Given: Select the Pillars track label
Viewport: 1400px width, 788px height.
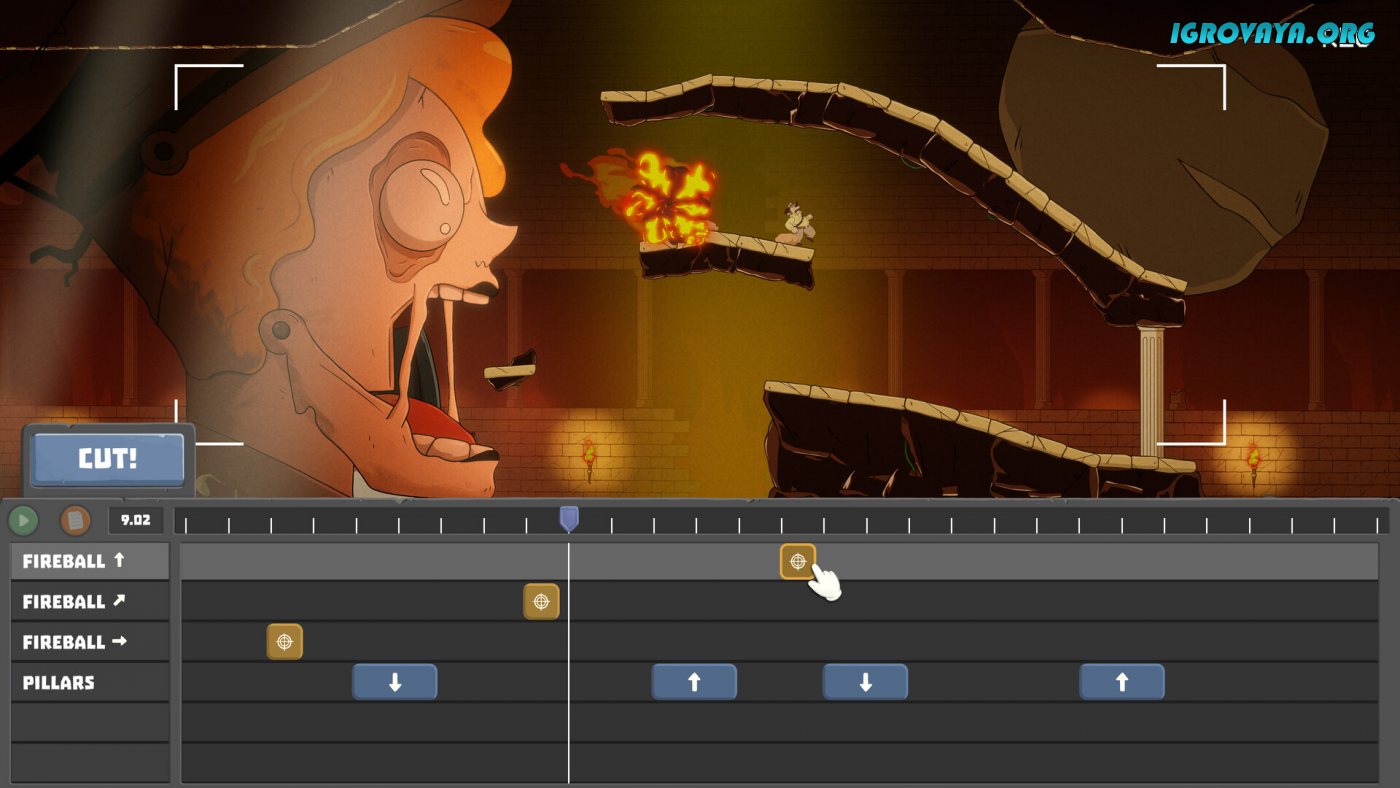Looking at the screenshot, I should (x=90, y=682).
